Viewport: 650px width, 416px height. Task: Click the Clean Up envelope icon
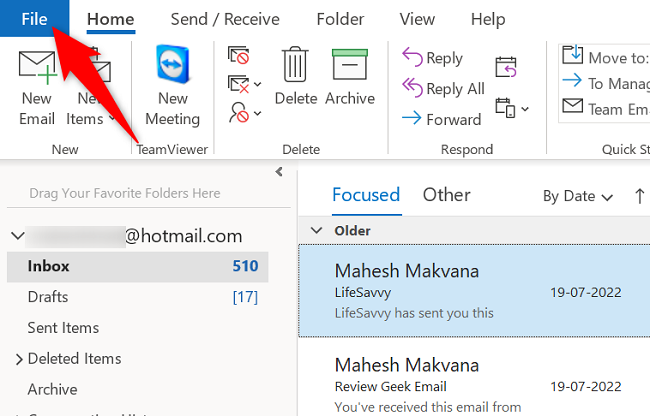(238, 84)
